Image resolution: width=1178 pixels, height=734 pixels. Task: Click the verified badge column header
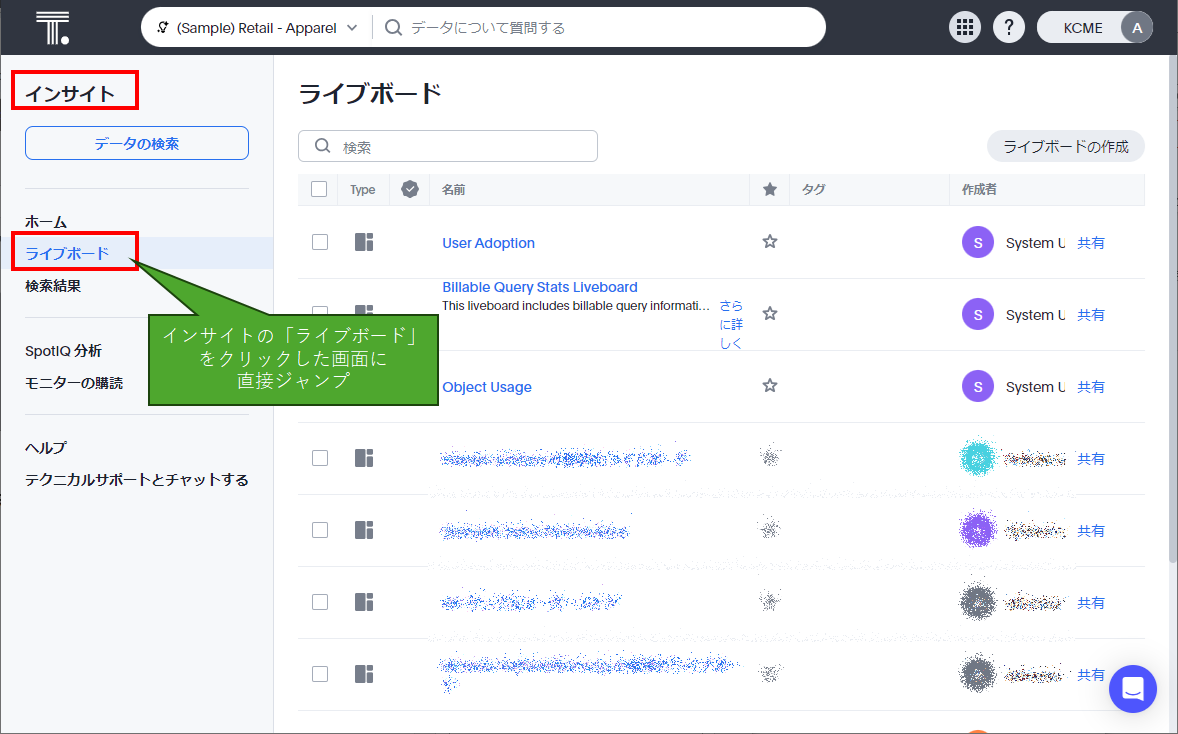[409, 189]
